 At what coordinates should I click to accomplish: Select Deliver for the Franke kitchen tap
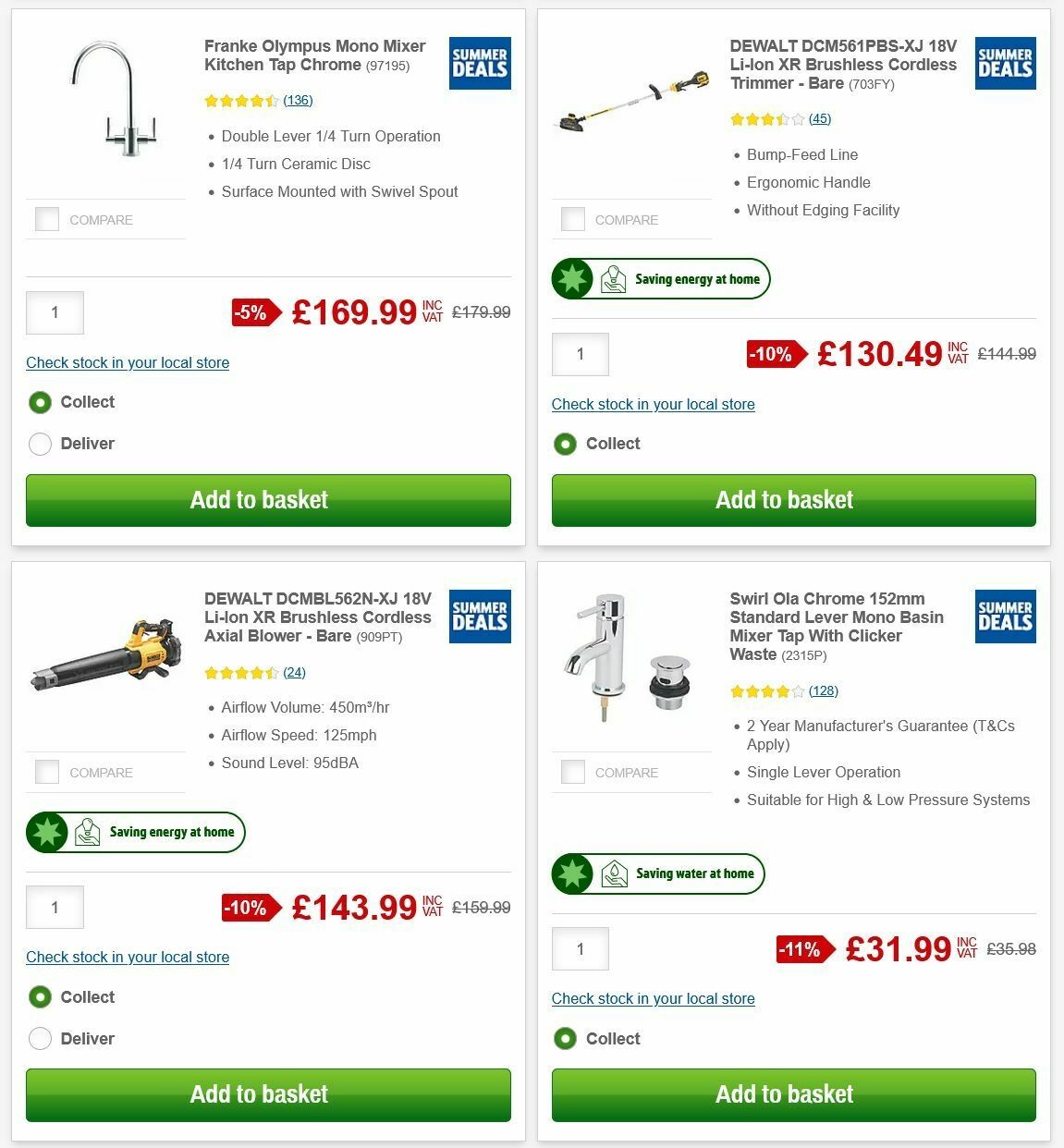[40, 444]
